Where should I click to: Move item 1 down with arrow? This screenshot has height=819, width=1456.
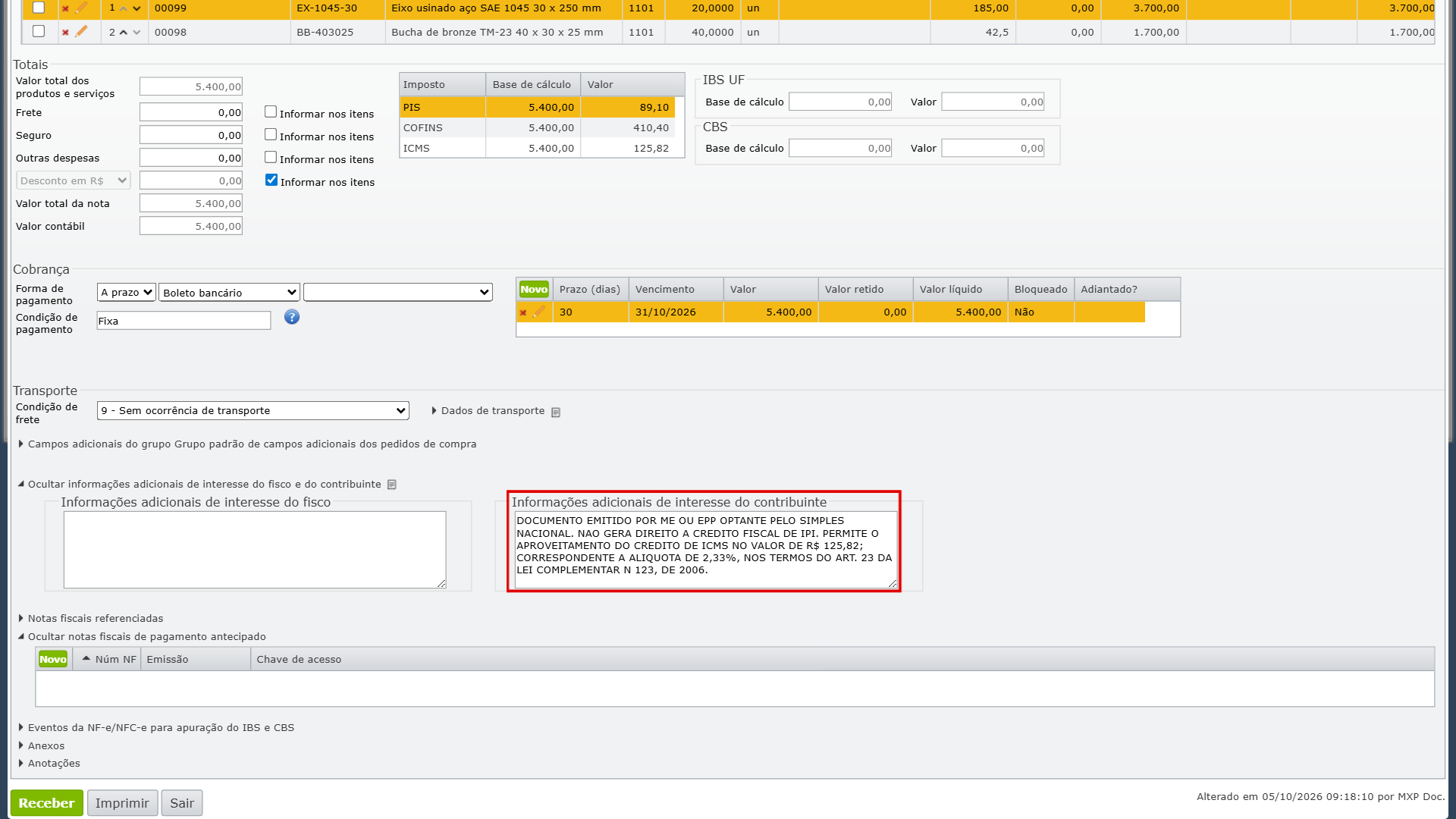click(x=136, y=8)
